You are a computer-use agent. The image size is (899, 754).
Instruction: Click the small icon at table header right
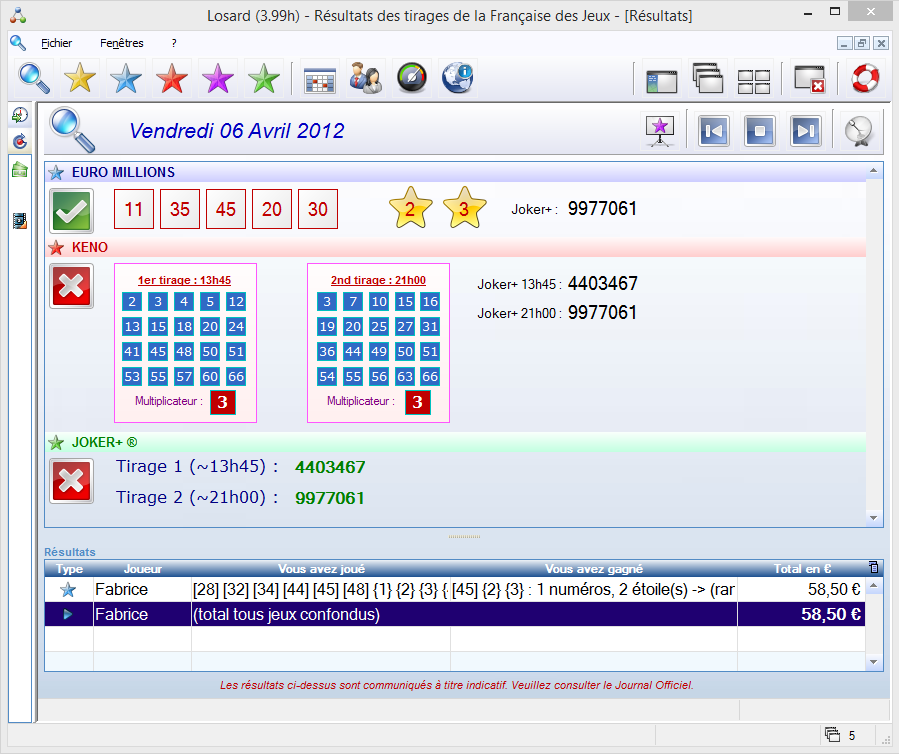pos(874,568)
